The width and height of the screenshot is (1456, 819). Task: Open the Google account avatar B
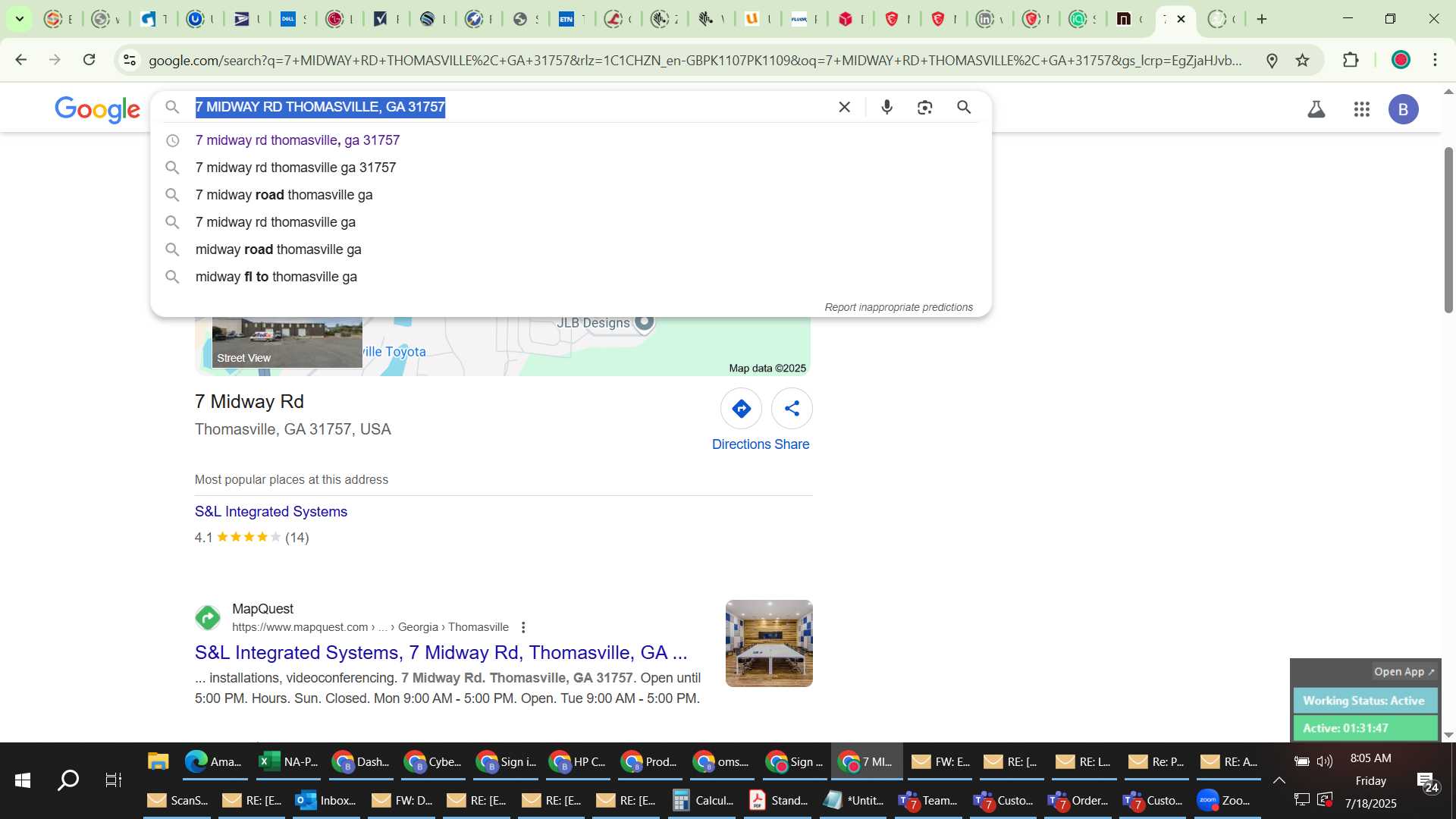1403,109
